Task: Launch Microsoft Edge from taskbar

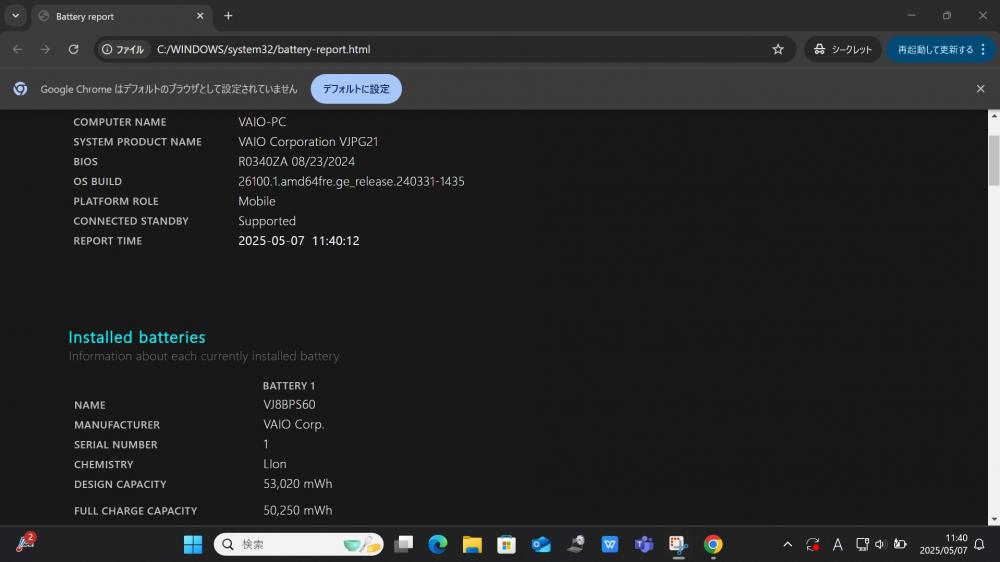Action: (438, 544)
